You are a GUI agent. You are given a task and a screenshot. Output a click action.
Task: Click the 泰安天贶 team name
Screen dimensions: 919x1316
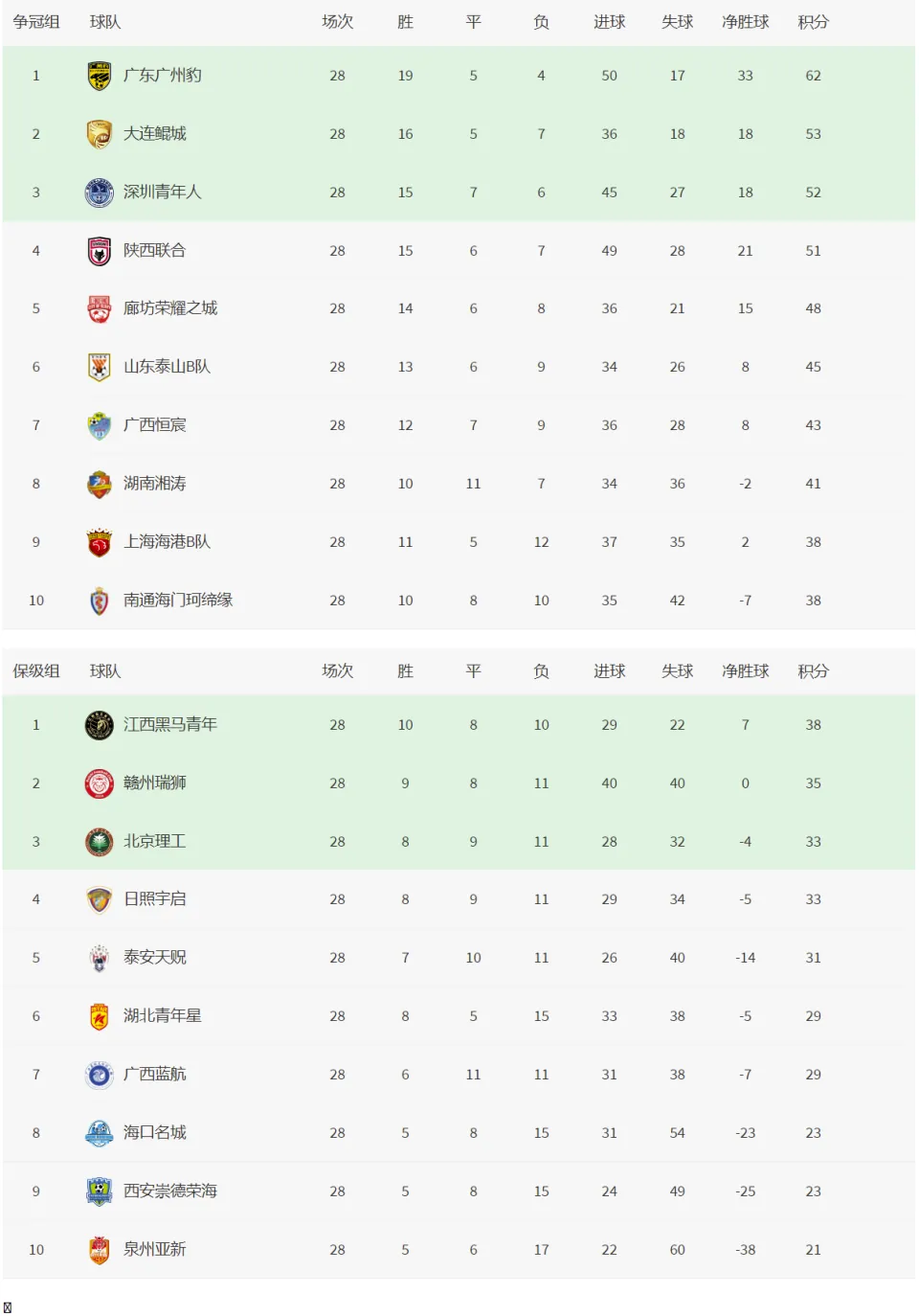point(154,958)
